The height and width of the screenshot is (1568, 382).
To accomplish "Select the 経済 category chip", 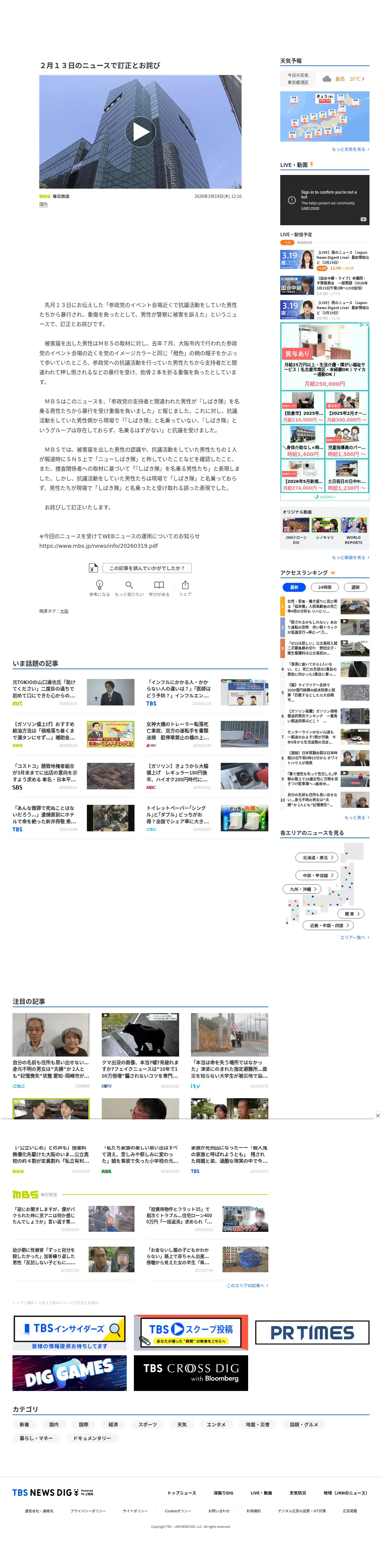I will [113, 1424].
